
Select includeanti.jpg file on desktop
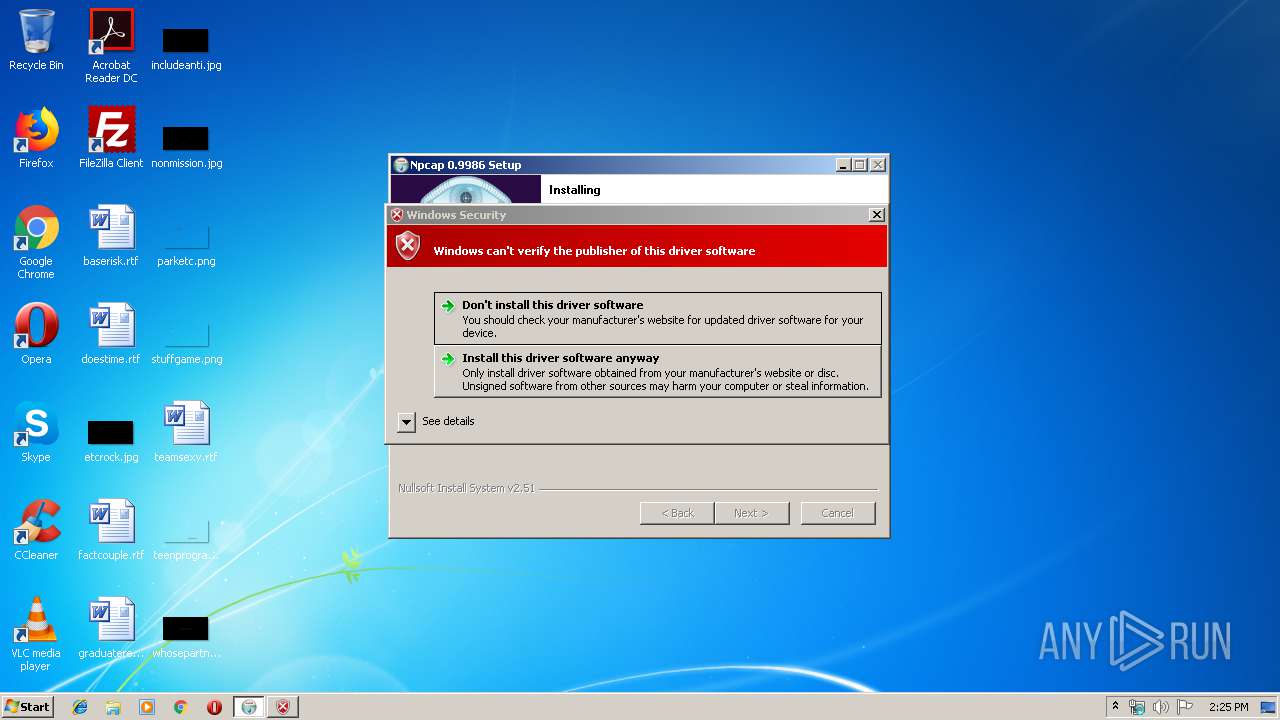point(186,49)
